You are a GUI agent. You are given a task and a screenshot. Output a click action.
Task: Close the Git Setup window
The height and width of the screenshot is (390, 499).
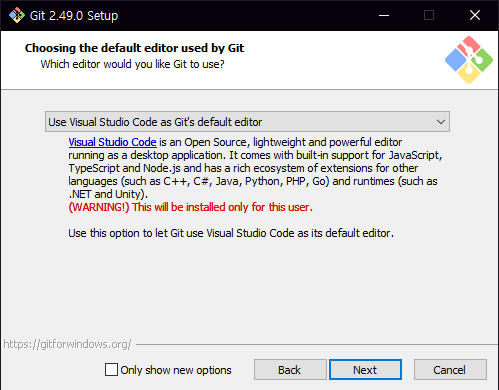(x=475, y=15)
